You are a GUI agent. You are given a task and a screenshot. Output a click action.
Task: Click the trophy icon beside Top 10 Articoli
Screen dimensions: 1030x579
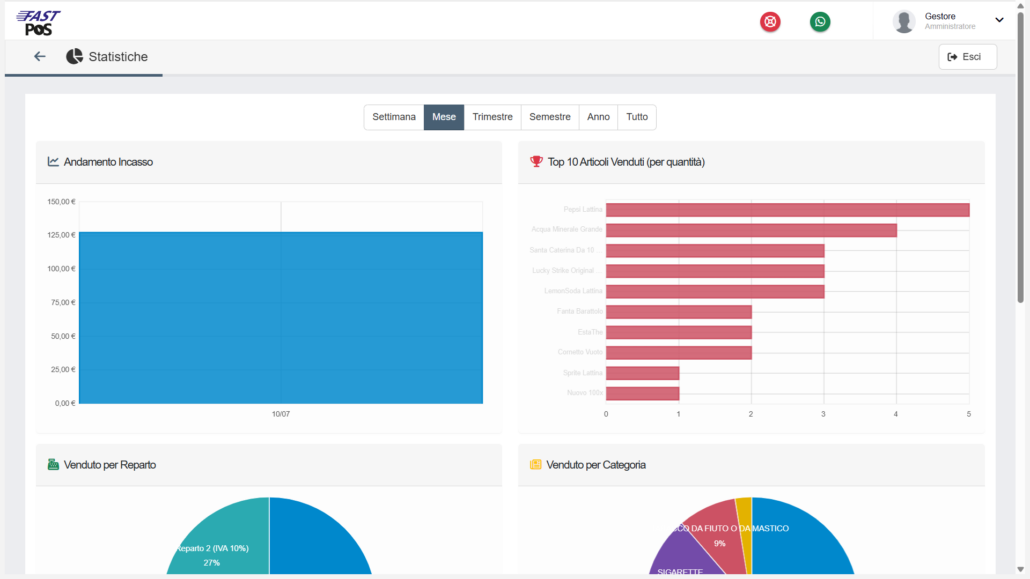tap(536, 162)
